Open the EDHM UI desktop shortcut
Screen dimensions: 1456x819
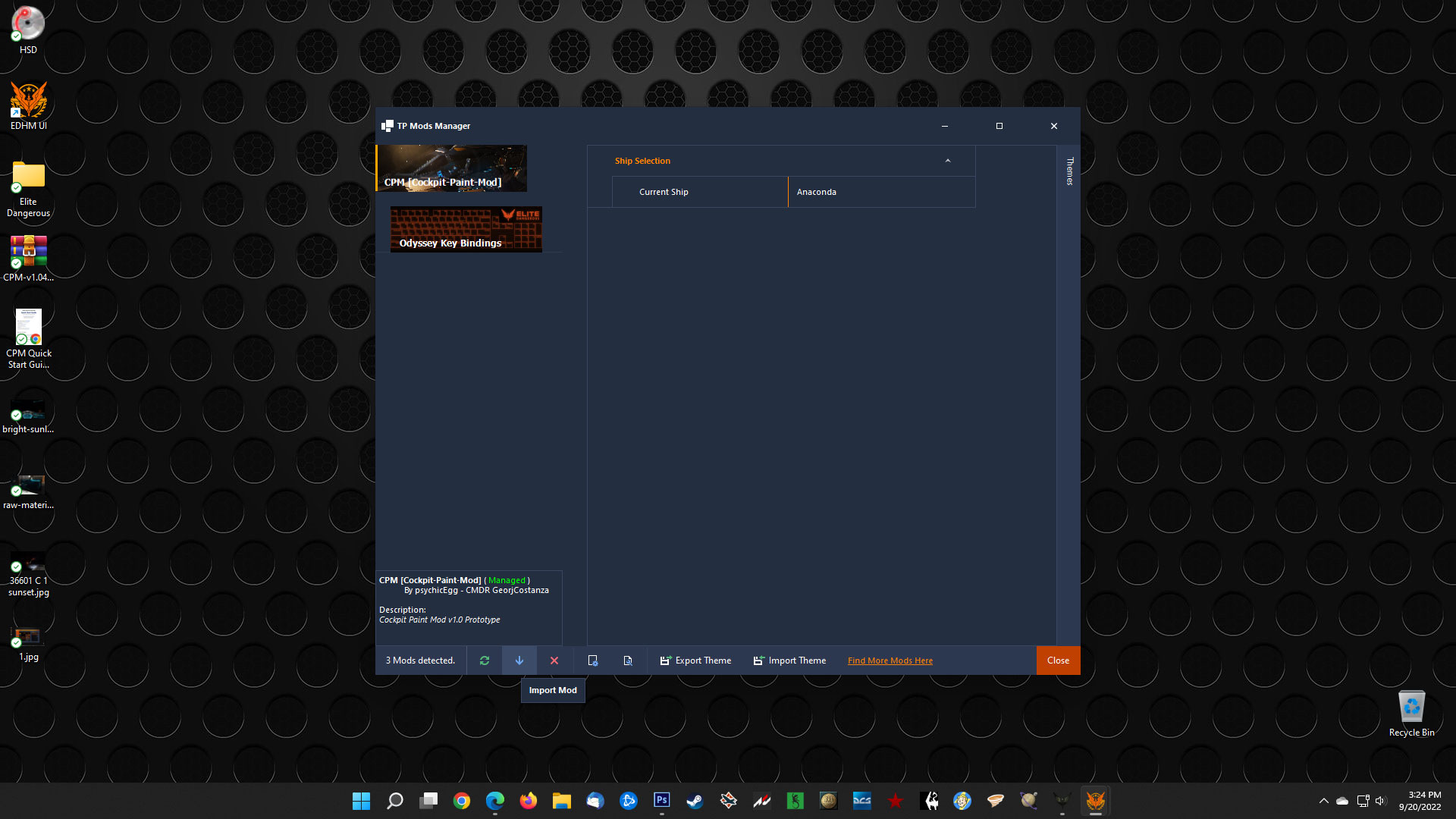[x=28, y=106]
